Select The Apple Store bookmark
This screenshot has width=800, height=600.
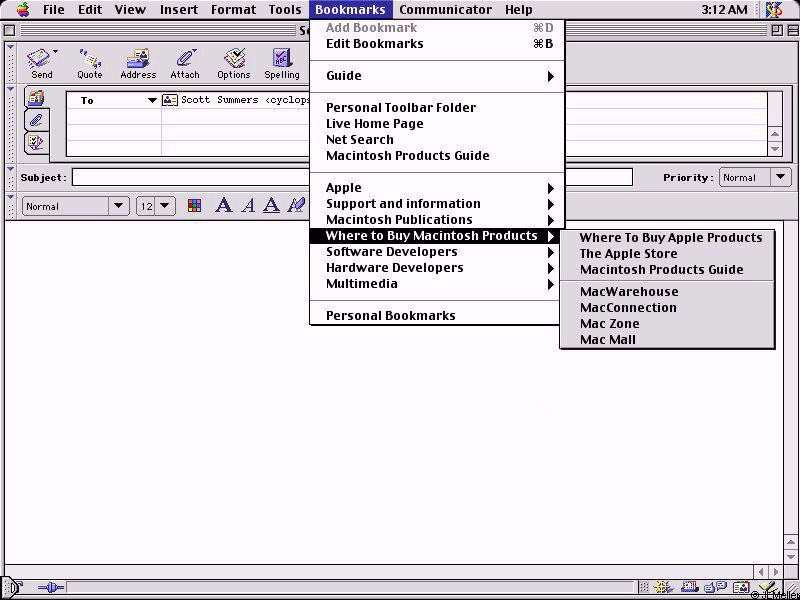667,254
